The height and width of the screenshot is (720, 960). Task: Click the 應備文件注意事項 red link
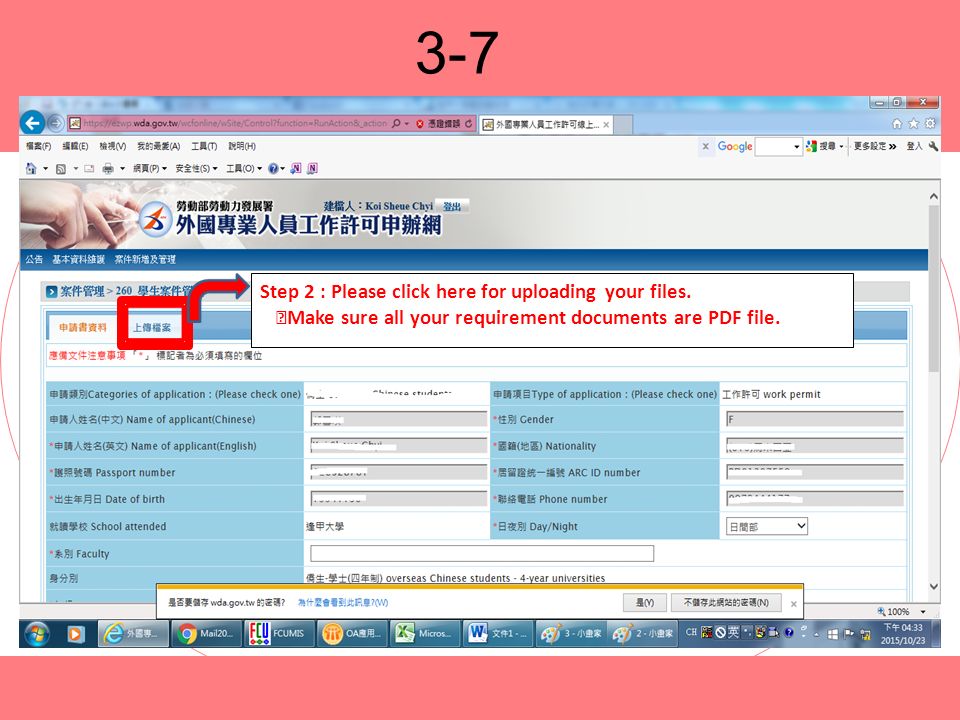click(87, 355)
